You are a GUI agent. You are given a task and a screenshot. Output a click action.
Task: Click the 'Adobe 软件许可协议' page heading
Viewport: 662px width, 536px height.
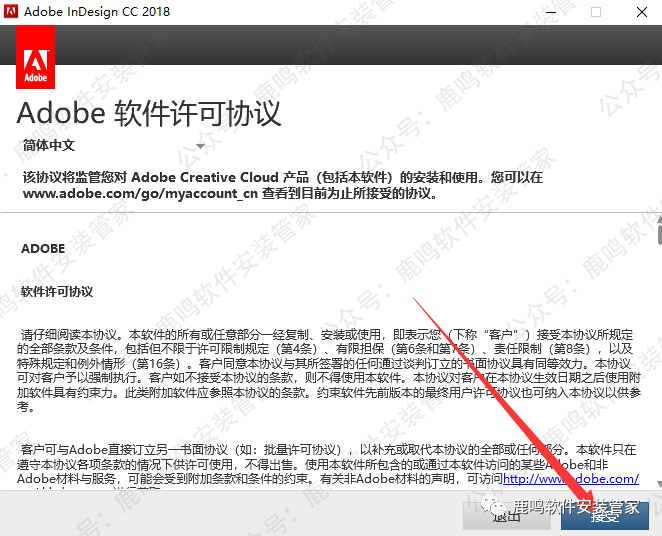149,112
